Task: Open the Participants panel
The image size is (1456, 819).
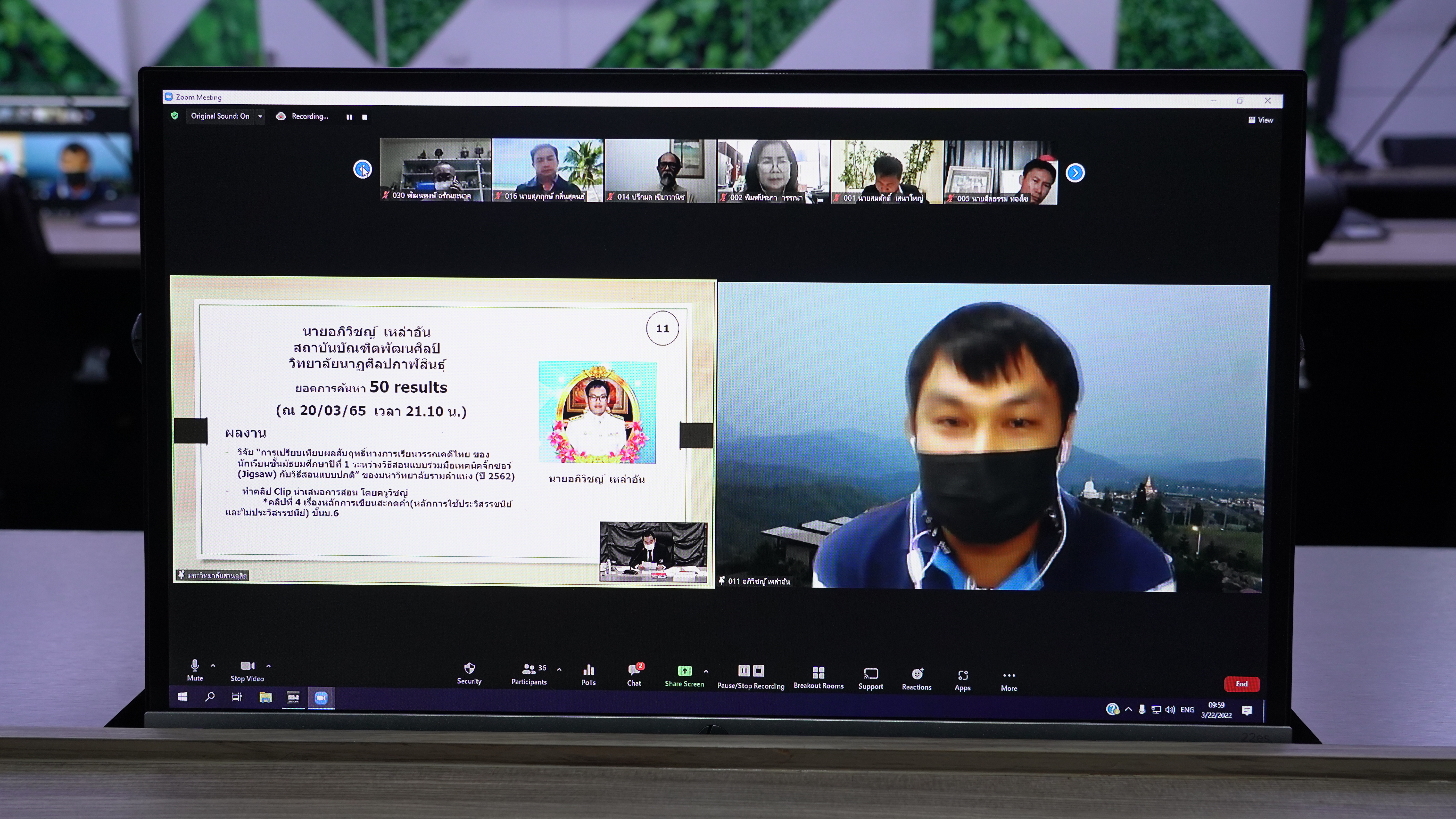Action: click(x=529, y=670)
